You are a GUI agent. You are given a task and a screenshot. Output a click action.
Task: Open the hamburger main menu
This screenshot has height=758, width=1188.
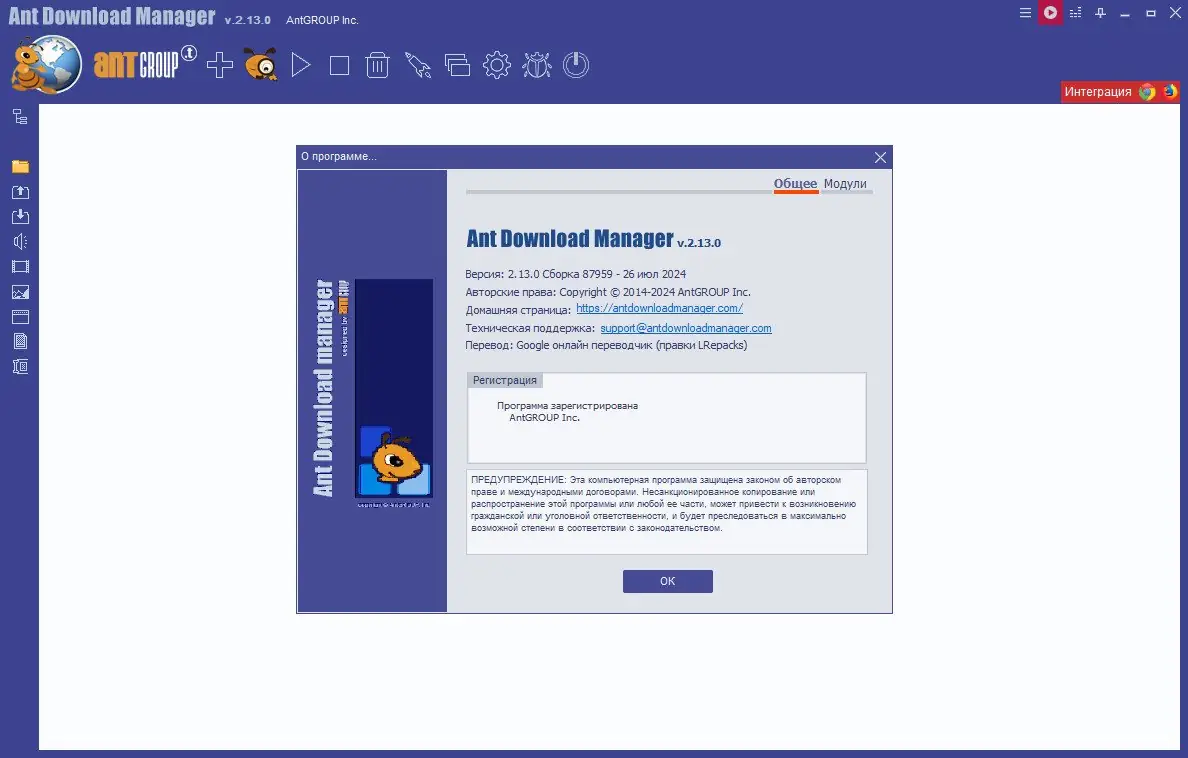point(1025,13)
